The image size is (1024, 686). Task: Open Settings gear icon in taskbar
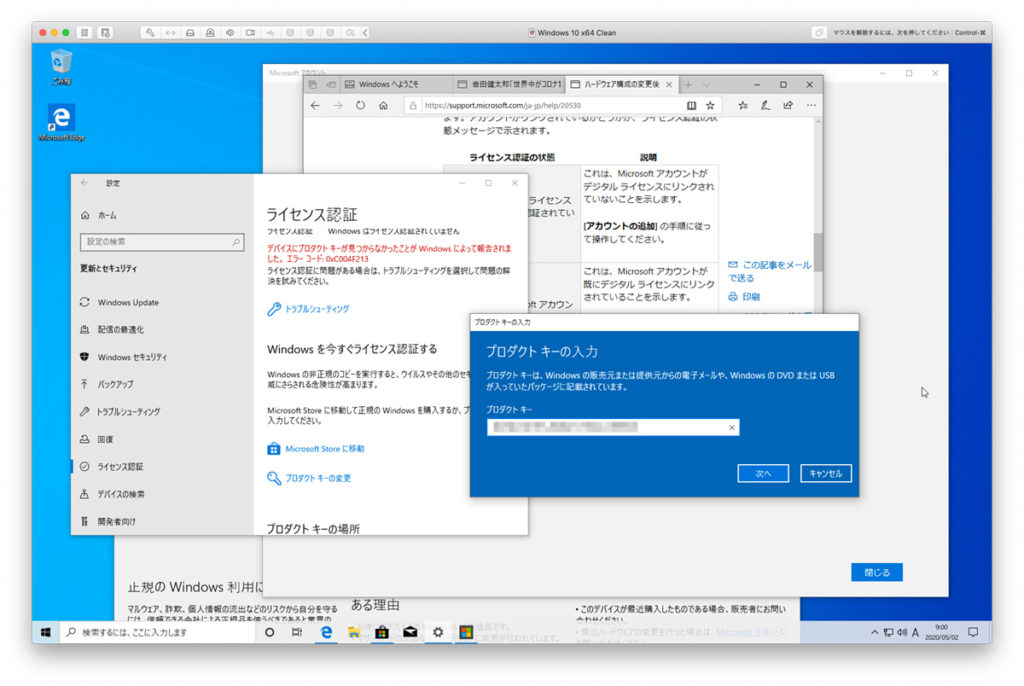coord(437,633)
